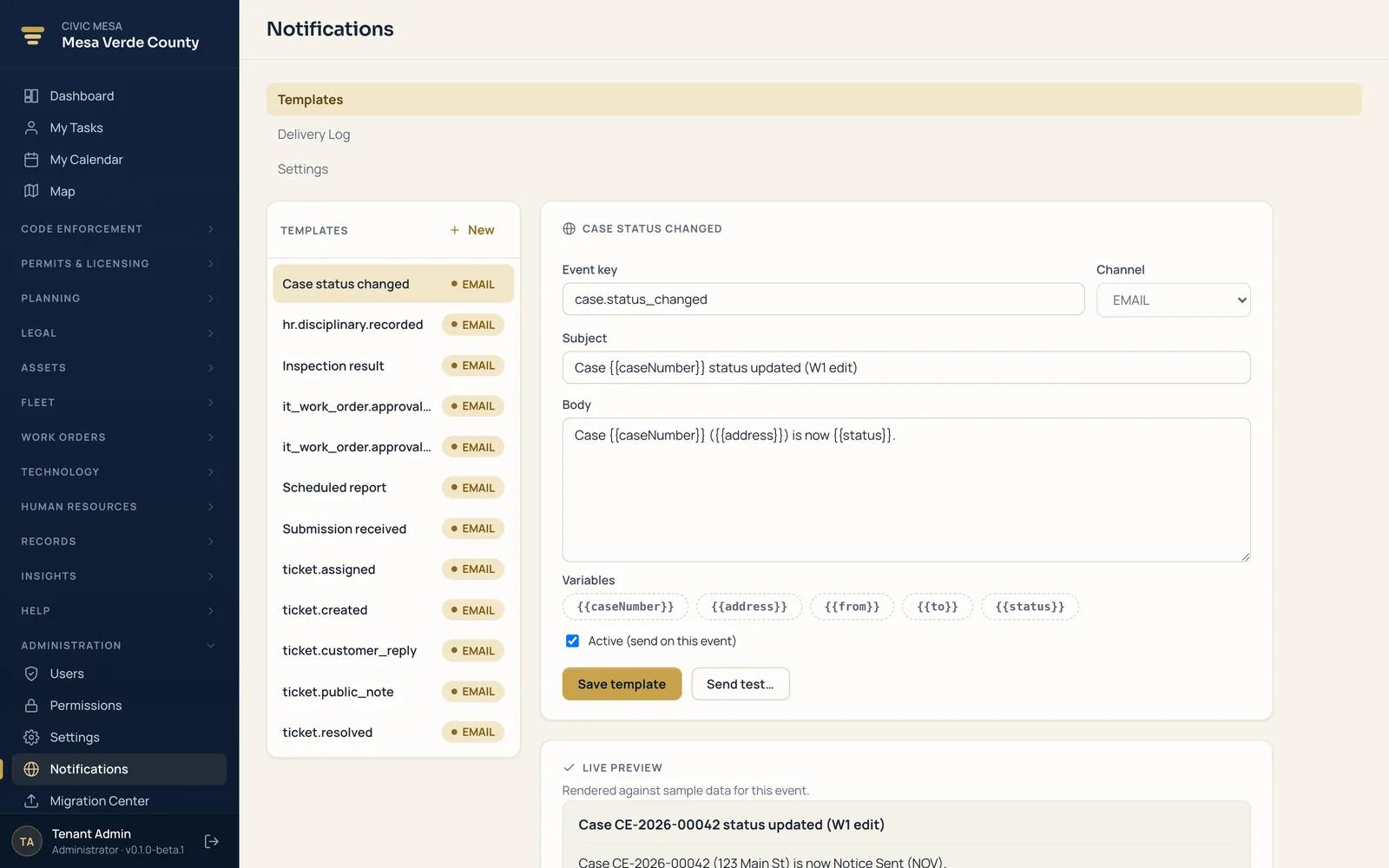Collapse the Administration section

pyautogui.click(x=117, y=646)
